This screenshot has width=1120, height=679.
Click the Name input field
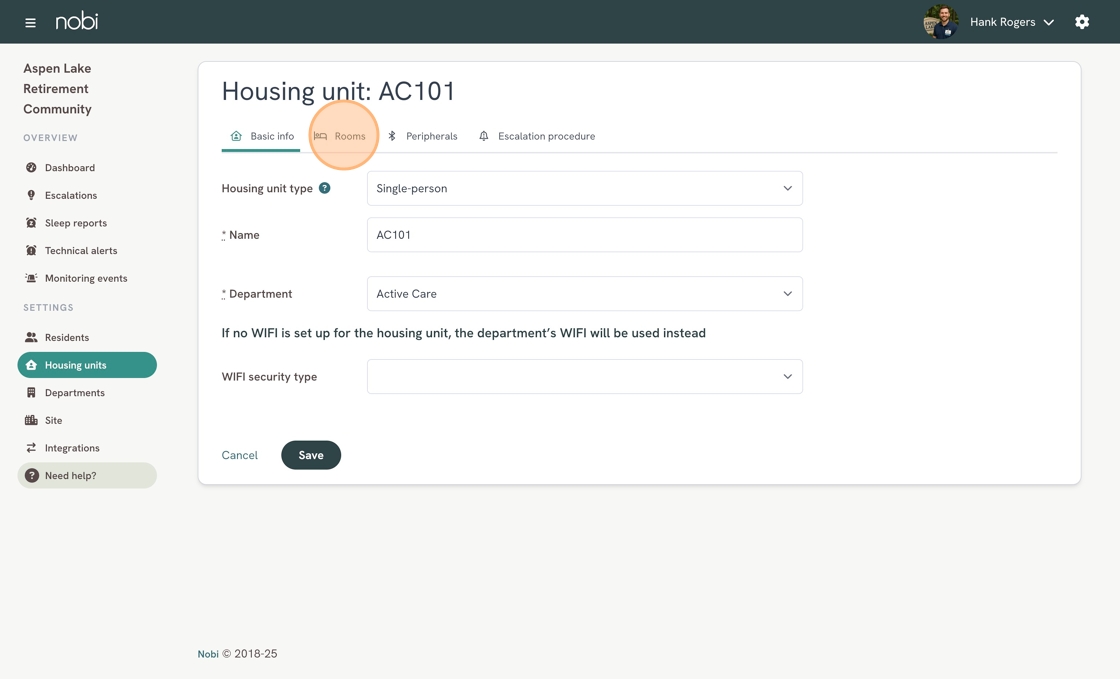[584, 235]
